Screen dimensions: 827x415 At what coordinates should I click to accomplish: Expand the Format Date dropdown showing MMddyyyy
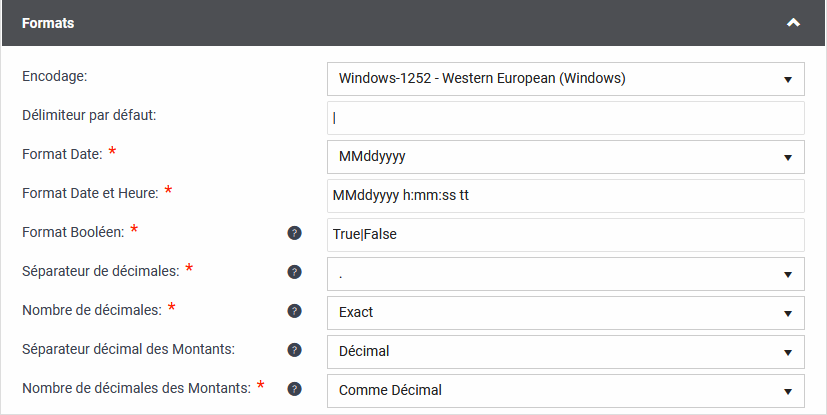click(x=565, y=156)
